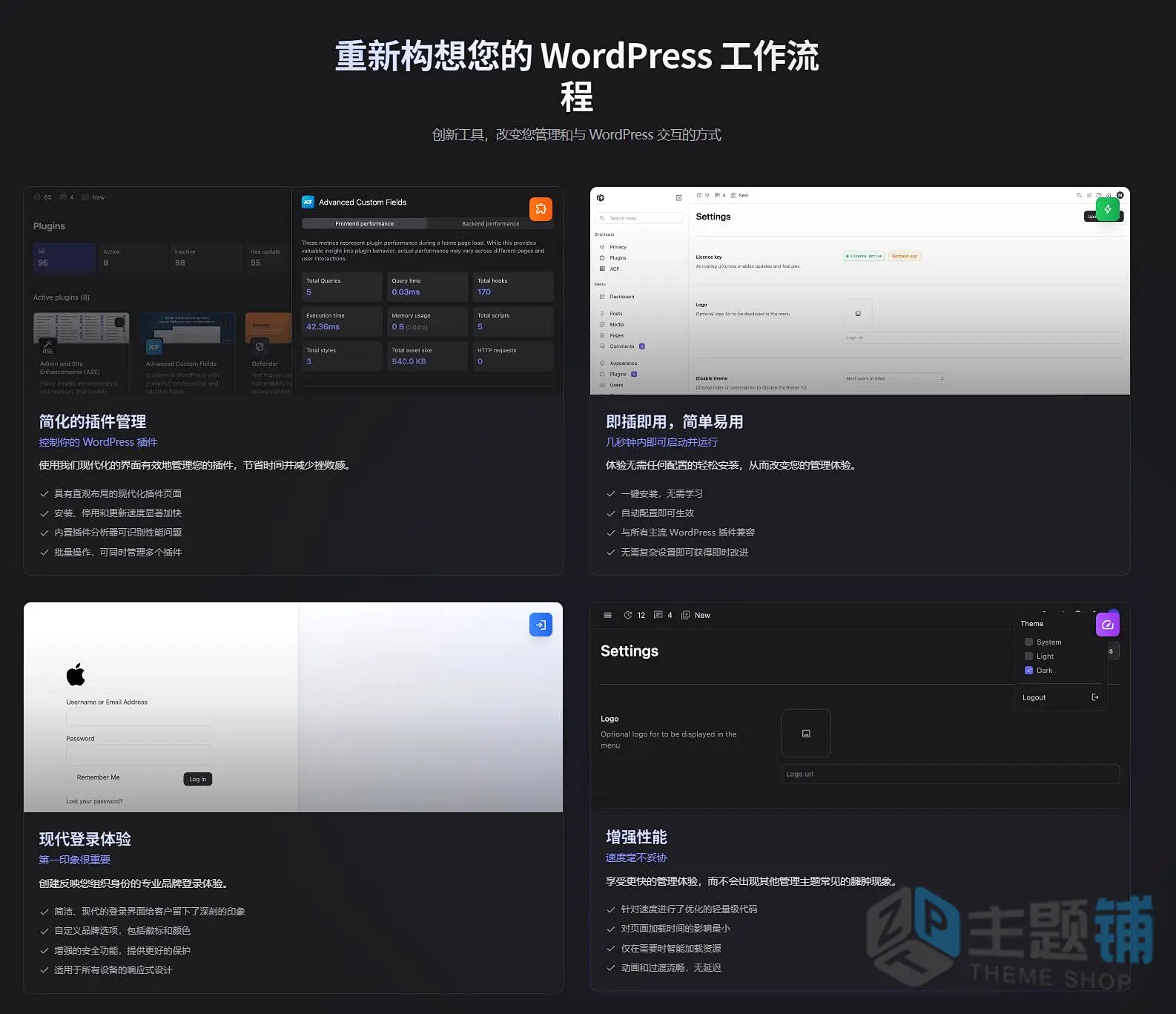Screen dimensions: 1176x1014
Task: Select the Has update 55 filter
Action: 267,257
